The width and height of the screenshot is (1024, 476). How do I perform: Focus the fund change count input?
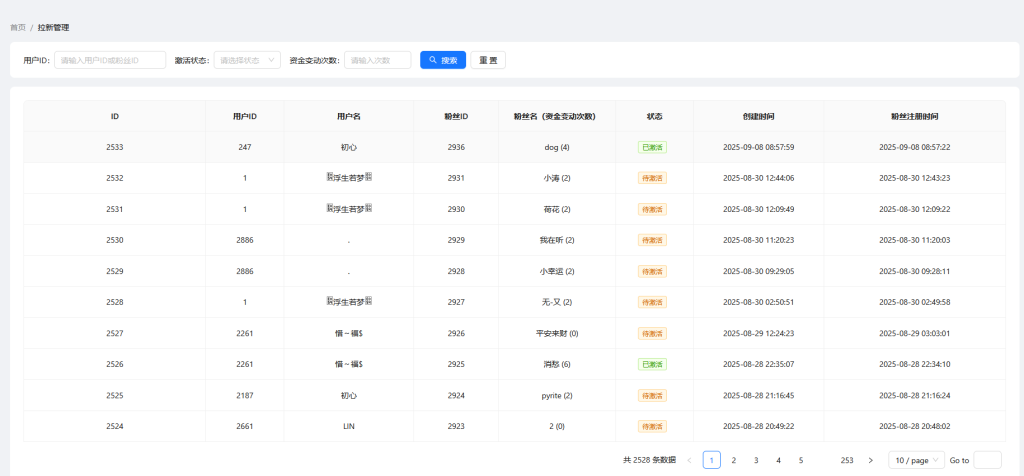pos(377,60)
